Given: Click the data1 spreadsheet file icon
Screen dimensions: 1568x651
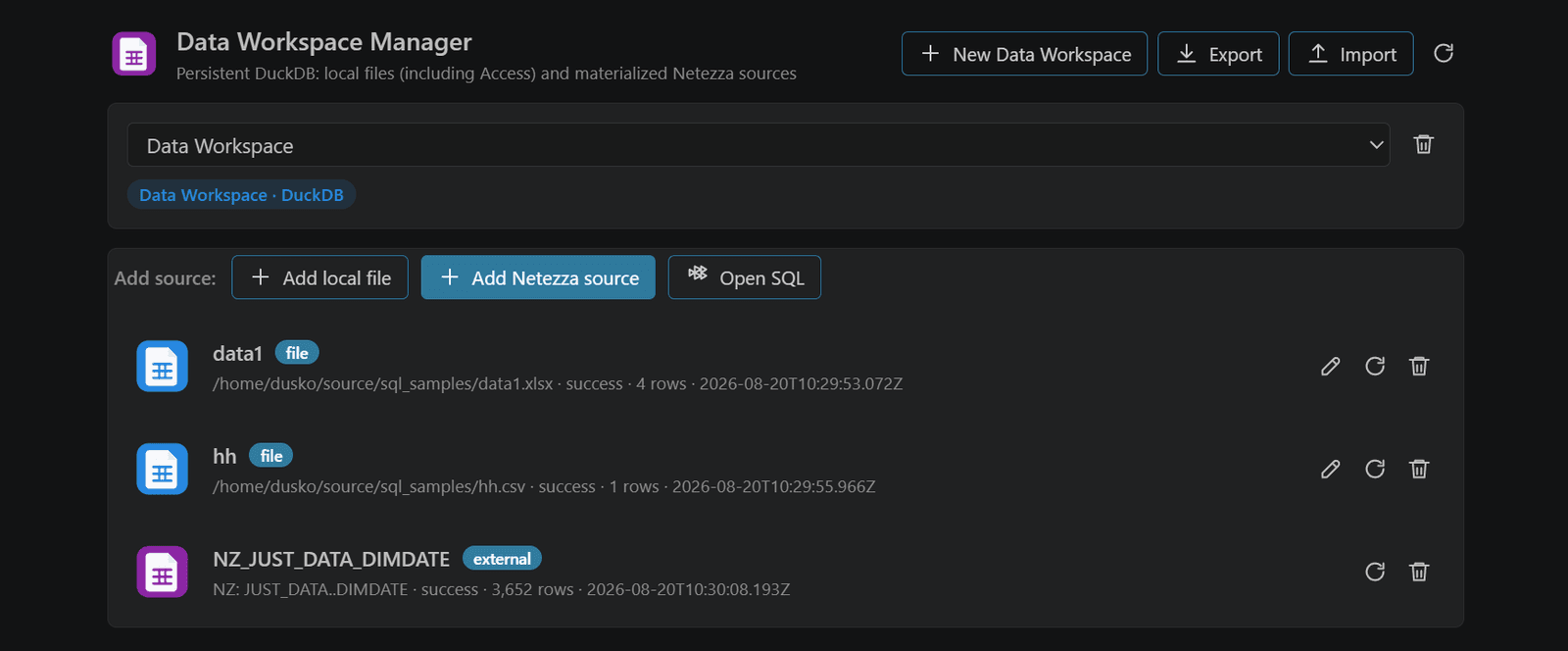Looking at the screenshot, I should (162, 367).
